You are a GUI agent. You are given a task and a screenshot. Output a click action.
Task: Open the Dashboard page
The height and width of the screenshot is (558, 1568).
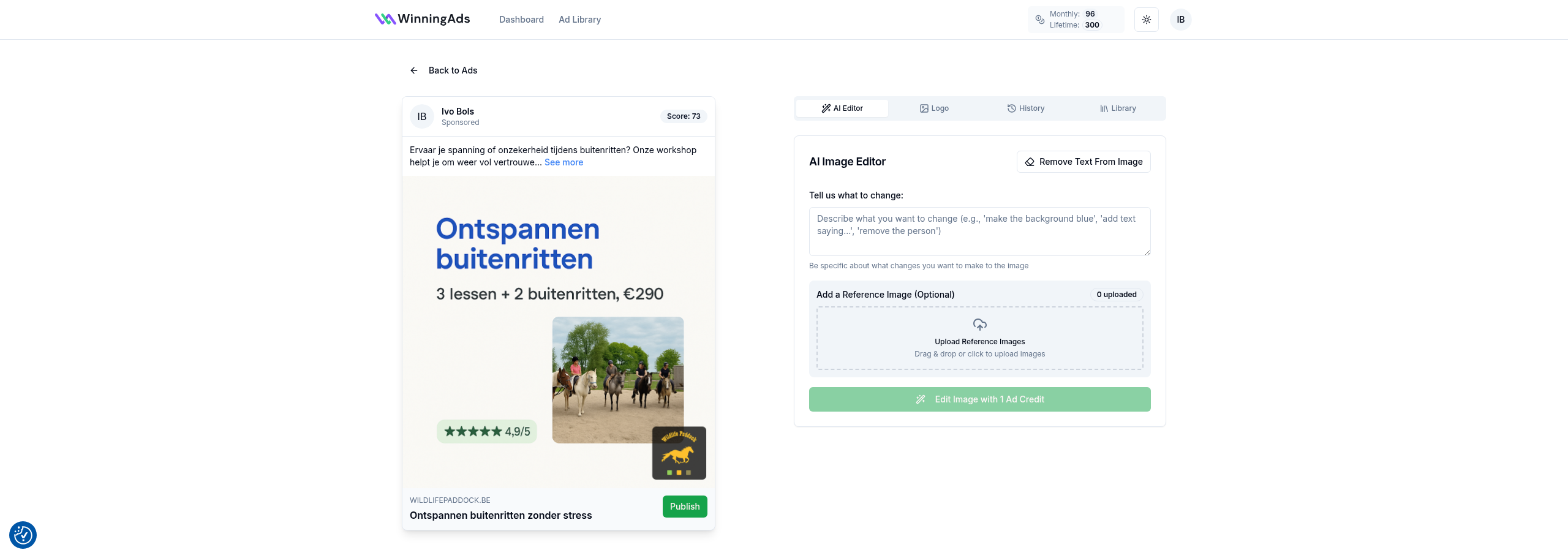tap(521, 20)
